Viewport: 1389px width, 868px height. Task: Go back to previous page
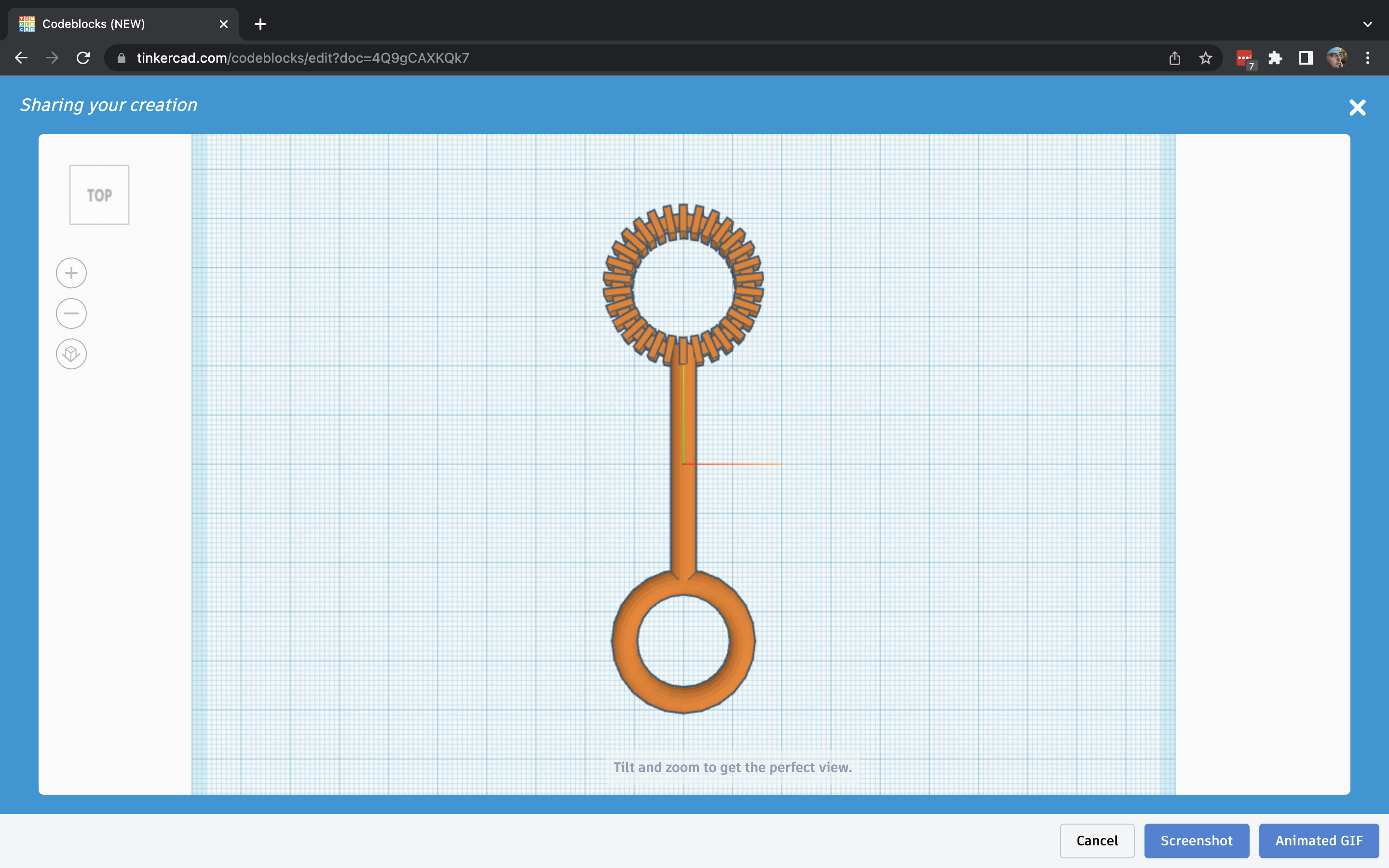pyautogui.click(x=21, y=58)
